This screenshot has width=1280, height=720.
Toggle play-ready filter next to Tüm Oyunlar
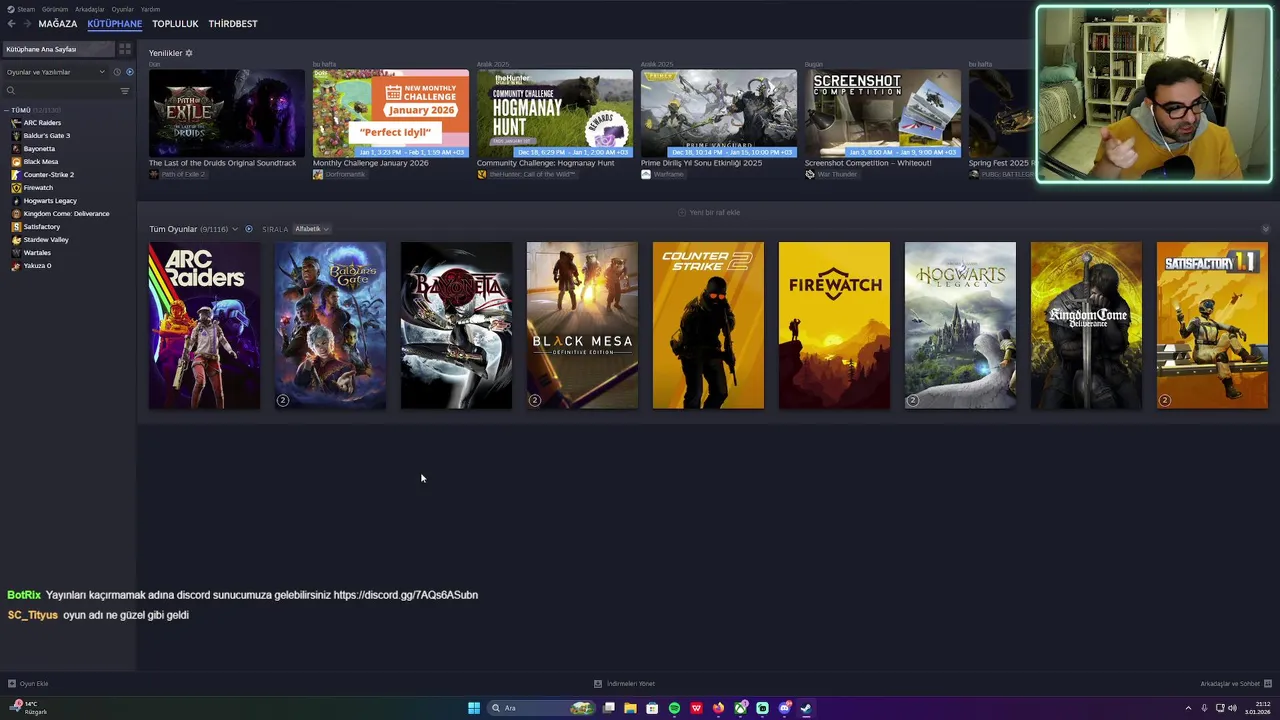[x=249, y=229]
